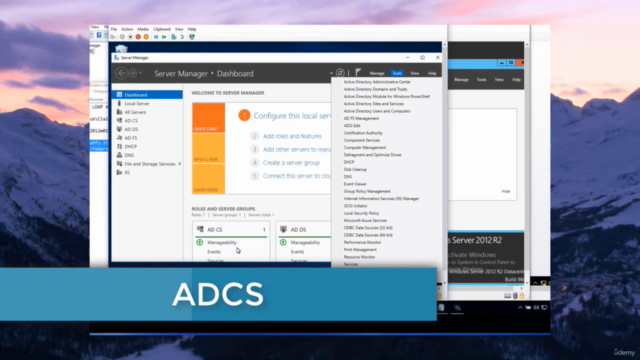Open the File menu of VM window
Screen dimensions: 640x360
tap(114, 29)
